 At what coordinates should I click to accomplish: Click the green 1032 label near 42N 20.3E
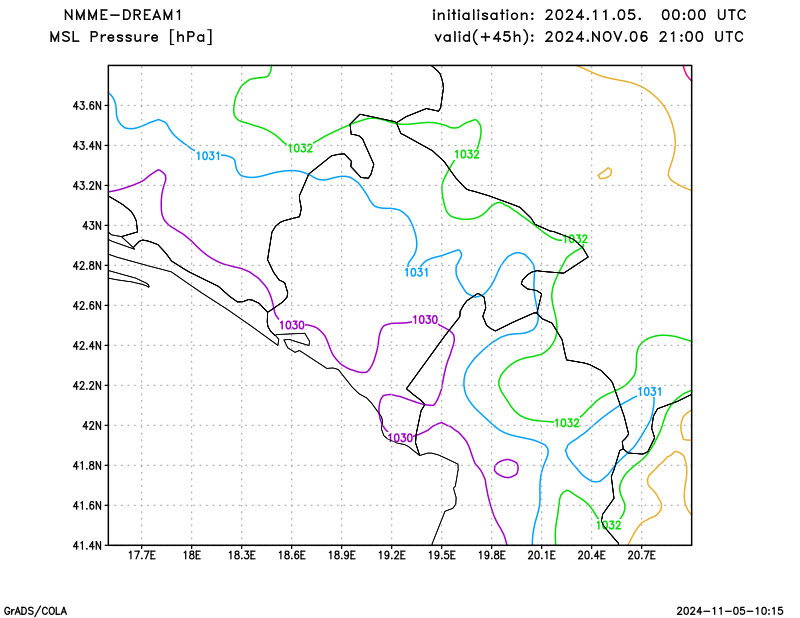[567, 423]
